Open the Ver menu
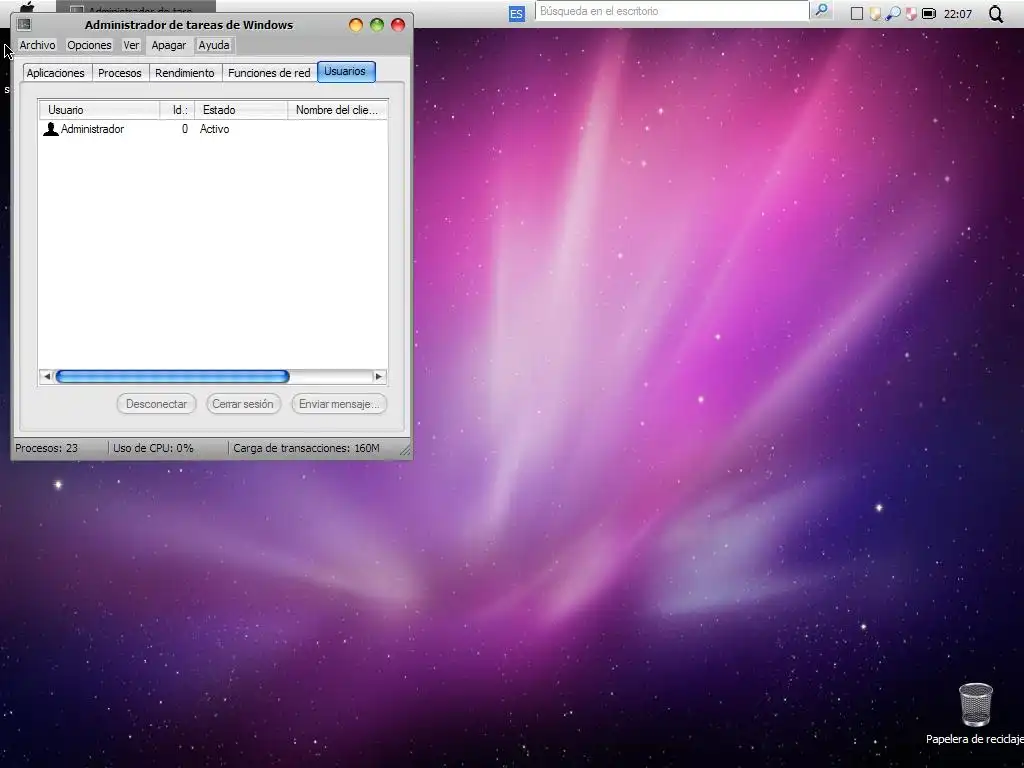Screen dimensions: 1024x768 (x=131, y=45)
